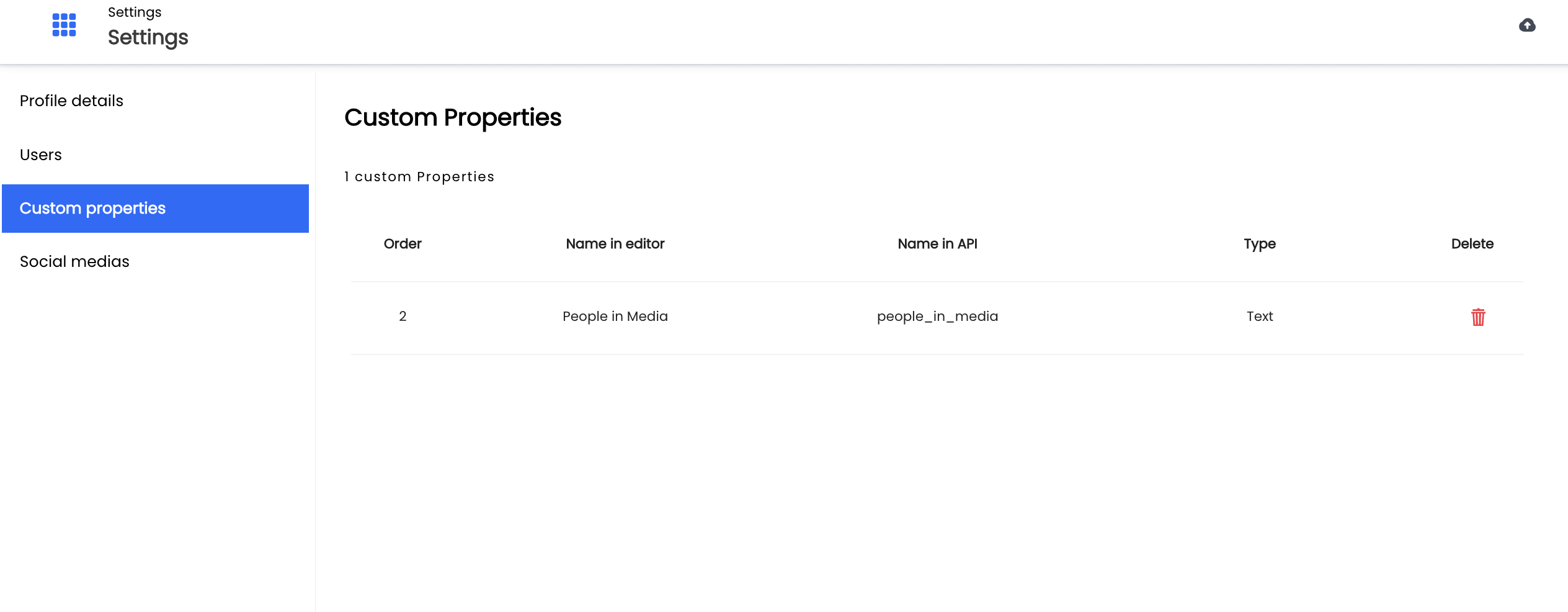1568x612 pixels.
Task: Sort by the Order column header
Action: tap(403, 244)
